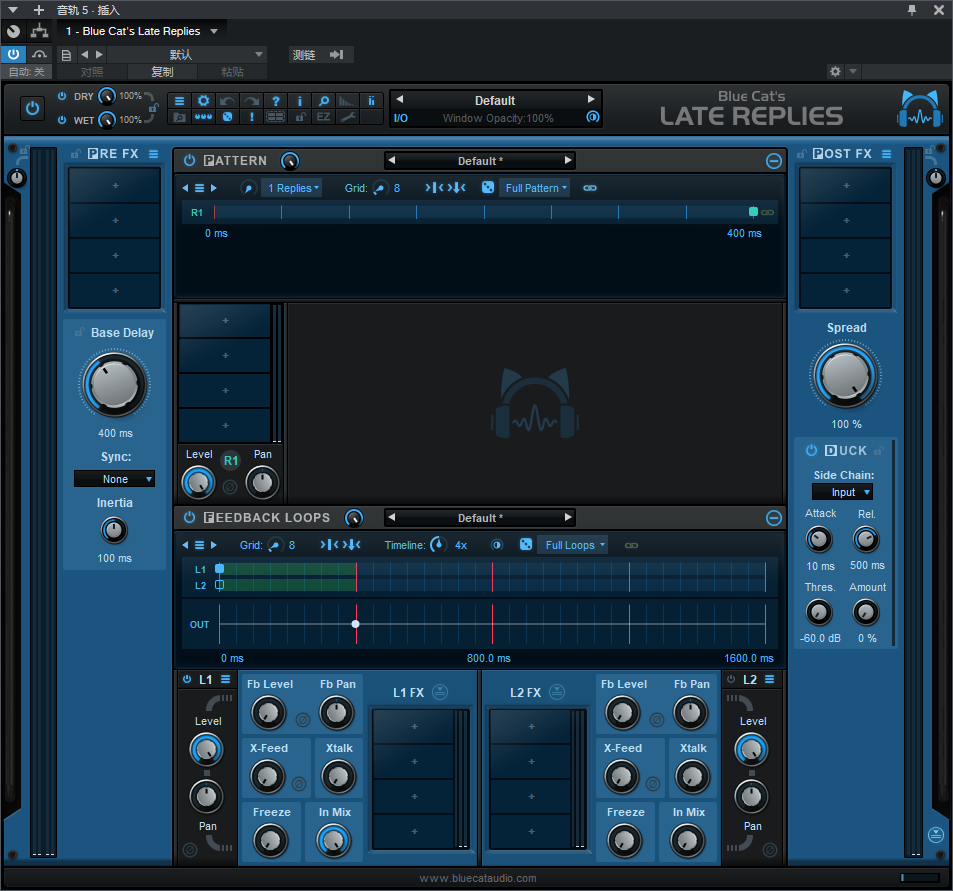Open the L2 loop menu icon
The width and height of the screenshot is (953, 891).
click(769, 679)
